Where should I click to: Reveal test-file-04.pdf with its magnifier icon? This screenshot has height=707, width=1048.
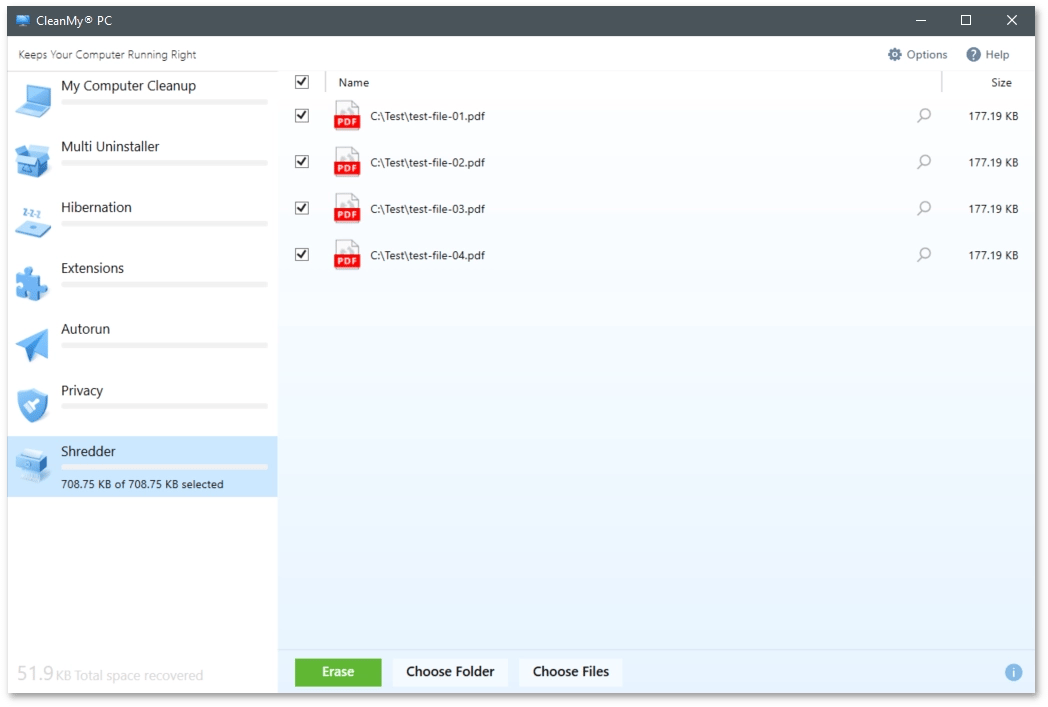click(x=924, y=255)
